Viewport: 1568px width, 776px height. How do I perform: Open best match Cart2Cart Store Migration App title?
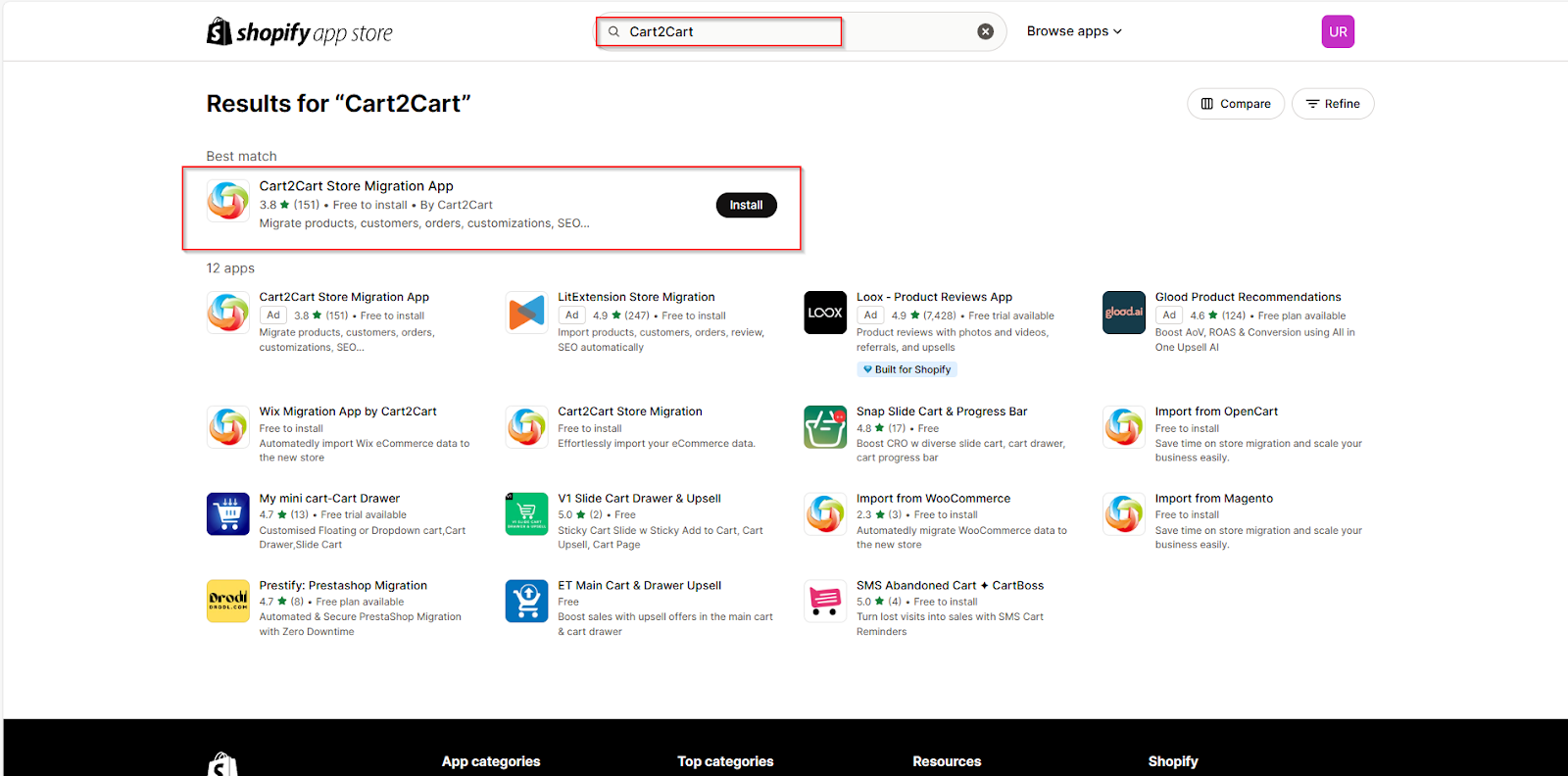coord(356,186)
